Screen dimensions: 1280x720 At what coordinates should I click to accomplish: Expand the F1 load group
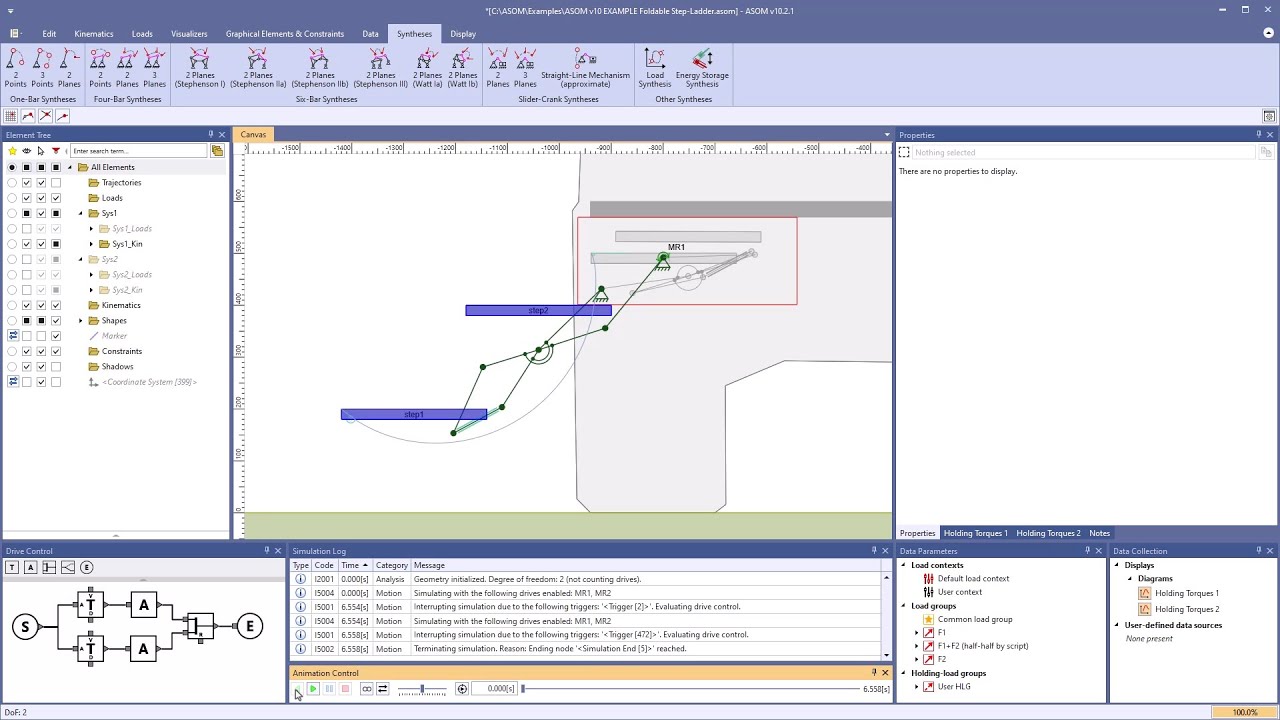pyautogui.click(x=916, y=633)
